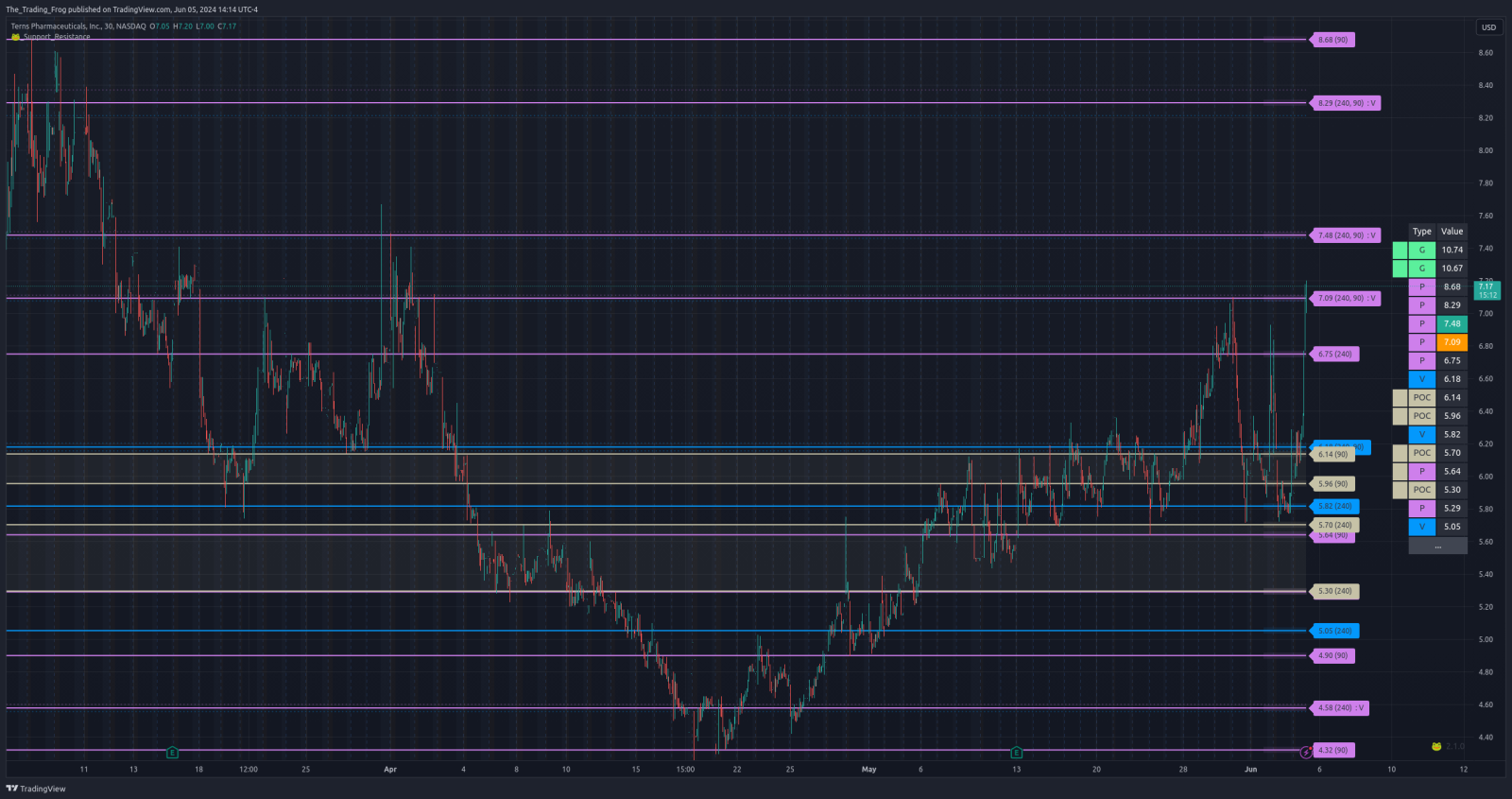Select the beige swatch beside POC 5.30
1512x799 pixels.
coord(1400,490)
